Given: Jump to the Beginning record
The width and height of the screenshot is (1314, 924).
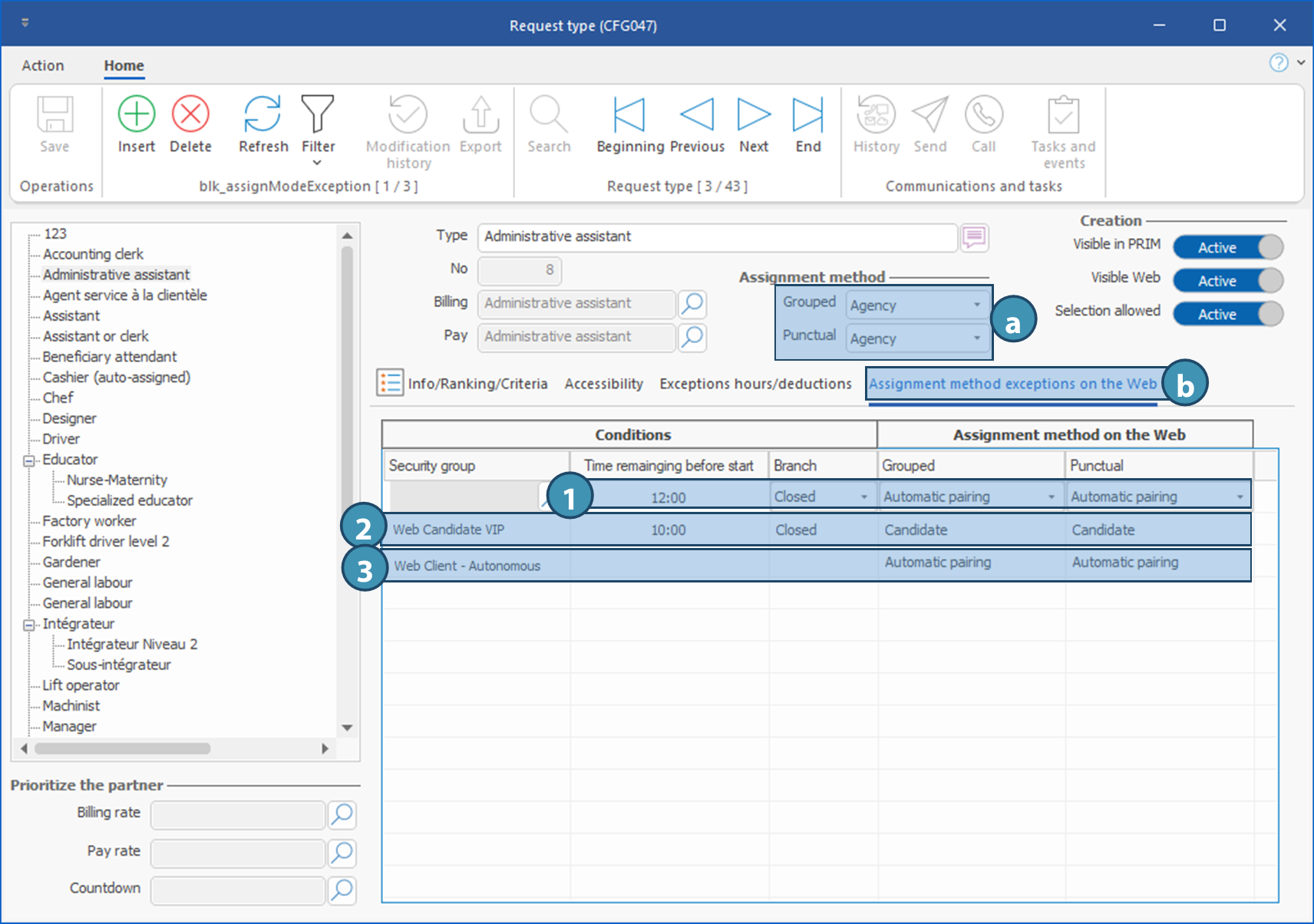Looking at the screenshot, I should (x=629, y=115).
